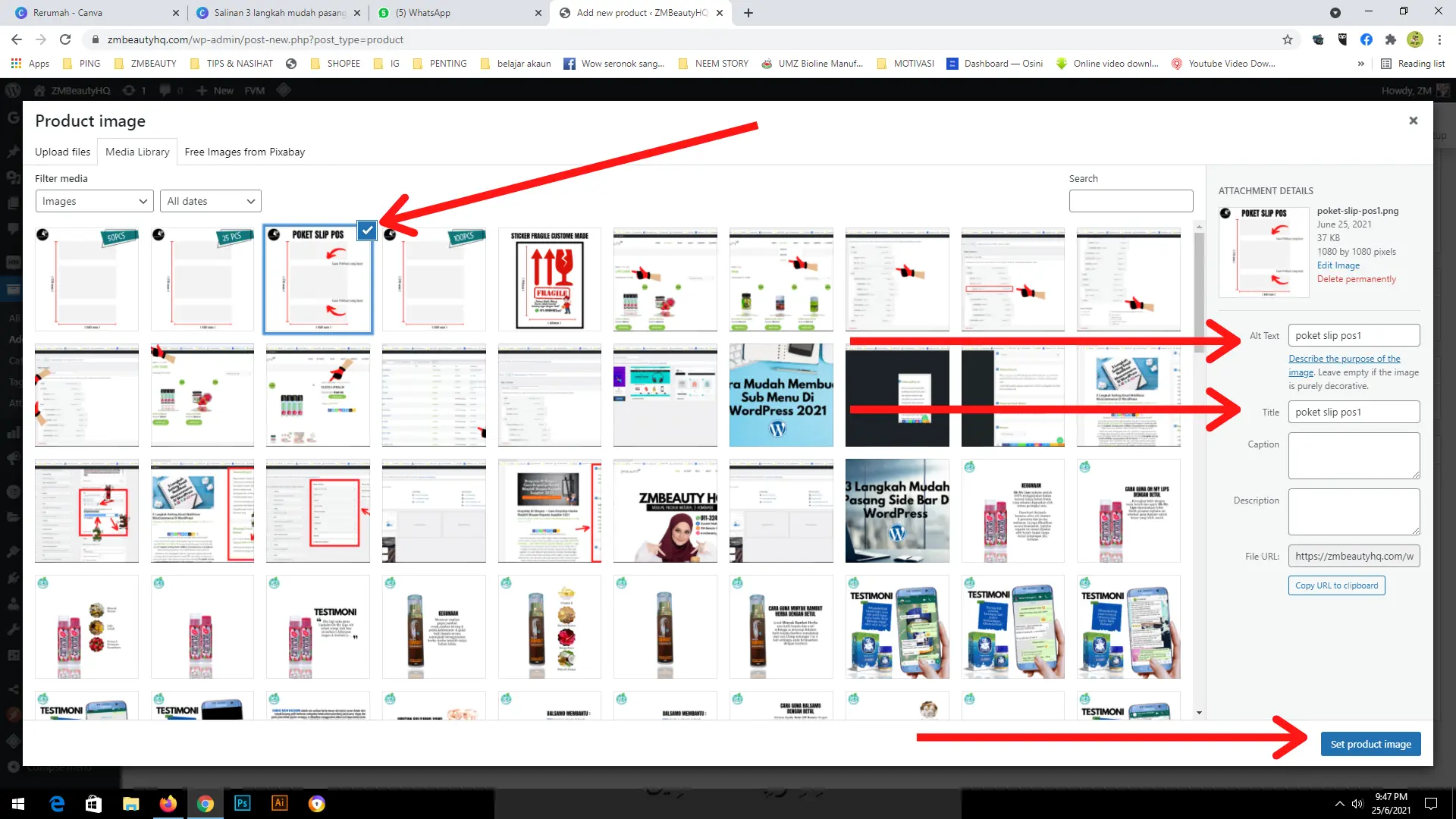Click the Edit Image link
The height and width of the screenshot is (819, 1456).
coord(1338,265)
